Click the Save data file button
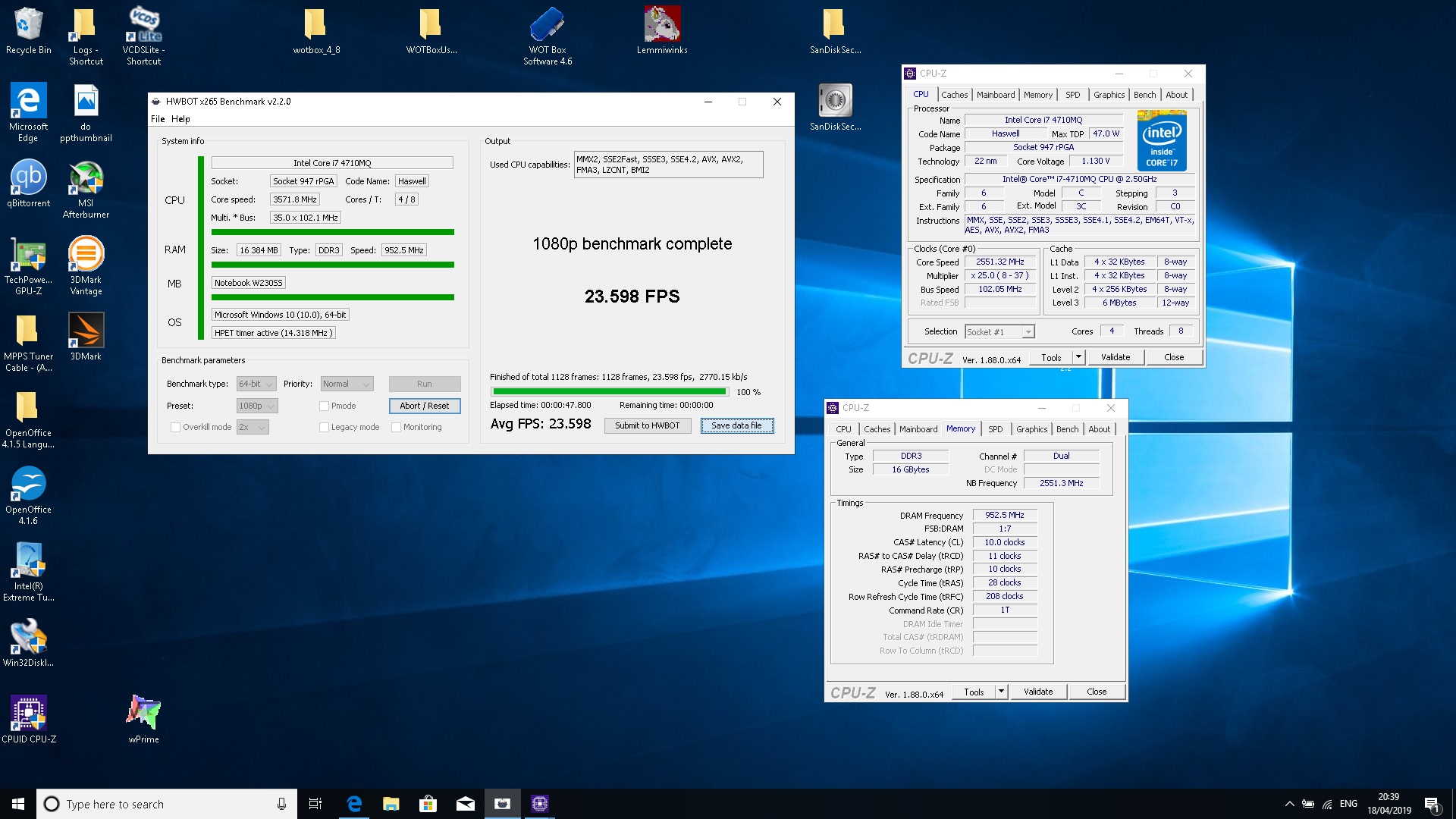This screenshot has height=819, width=1456. tap(736, 426)
